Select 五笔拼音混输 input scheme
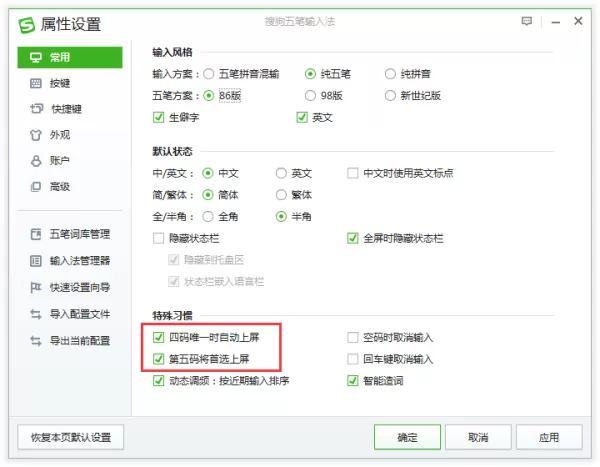 point(209,74)
